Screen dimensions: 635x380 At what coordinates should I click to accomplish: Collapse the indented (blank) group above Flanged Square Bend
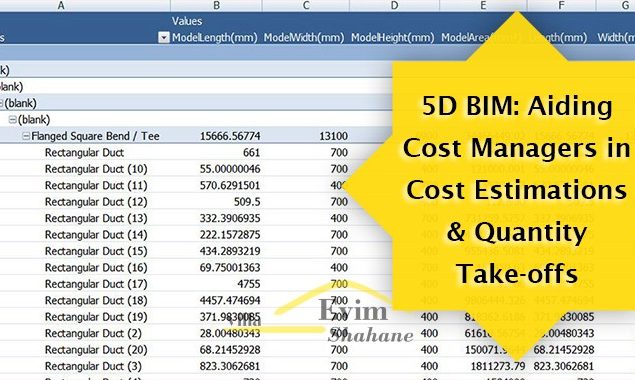click(13, 120)
